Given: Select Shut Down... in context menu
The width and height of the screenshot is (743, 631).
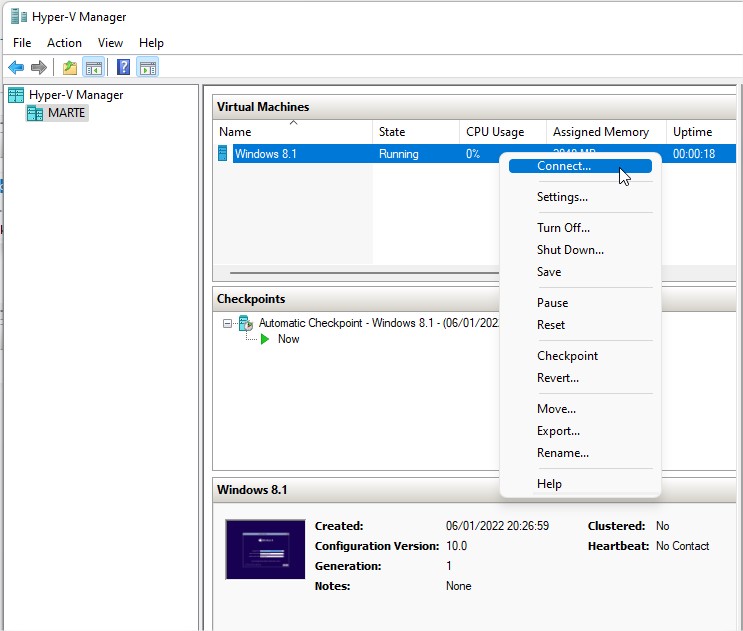Looking at the screenshot, I should coord(580,250).
